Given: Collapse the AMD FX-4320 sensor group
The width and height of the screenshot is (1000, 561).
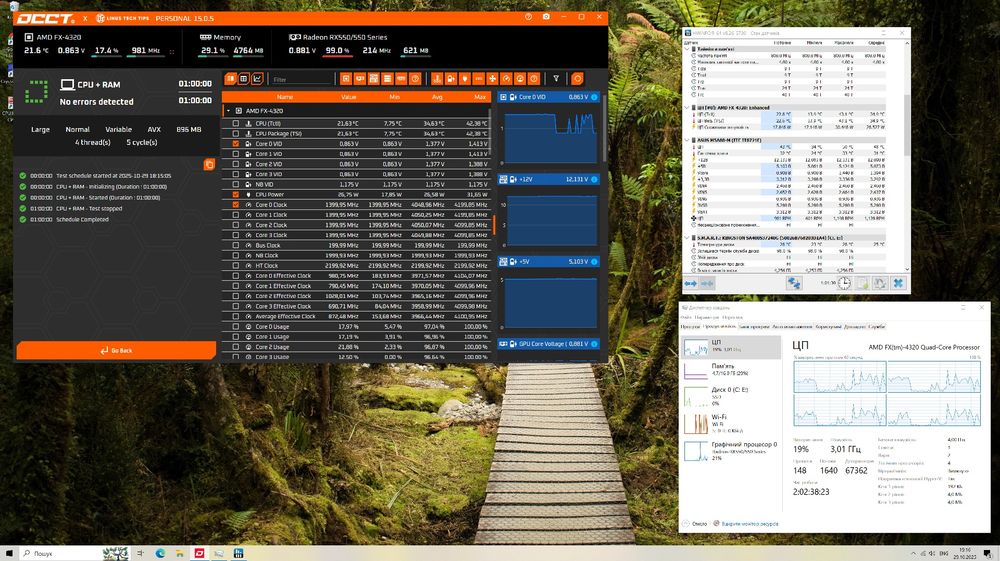Looking at the screenshot, I should [228, 111].
